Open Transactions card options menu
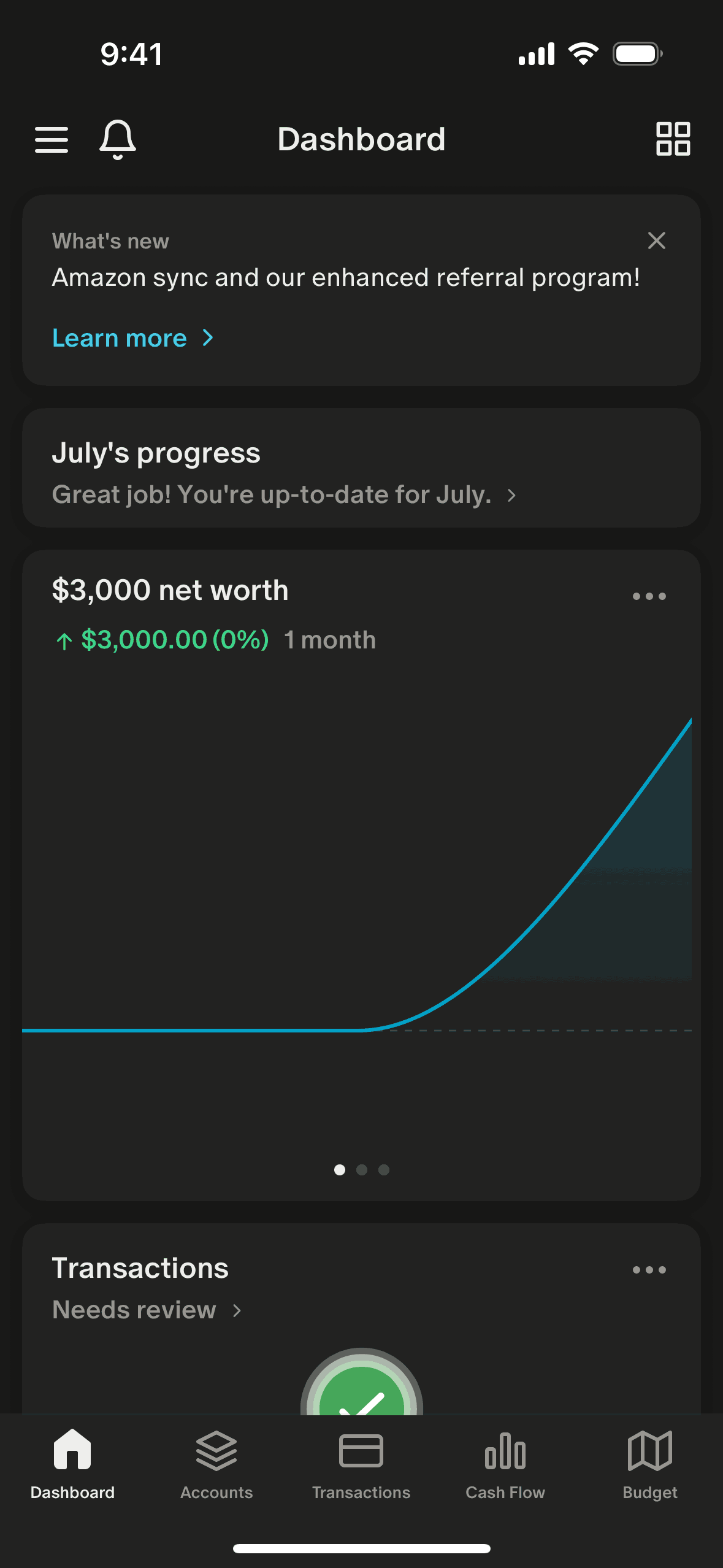This screenshot has width=723, height=1568. tap(649, 1269)
